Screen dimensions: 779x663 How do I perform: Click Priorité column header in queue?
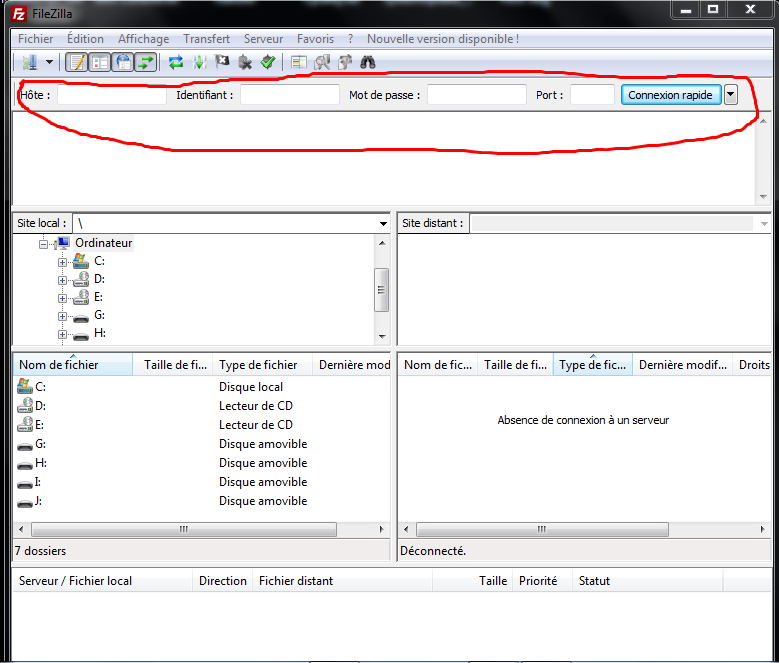(x=543, y=581)
